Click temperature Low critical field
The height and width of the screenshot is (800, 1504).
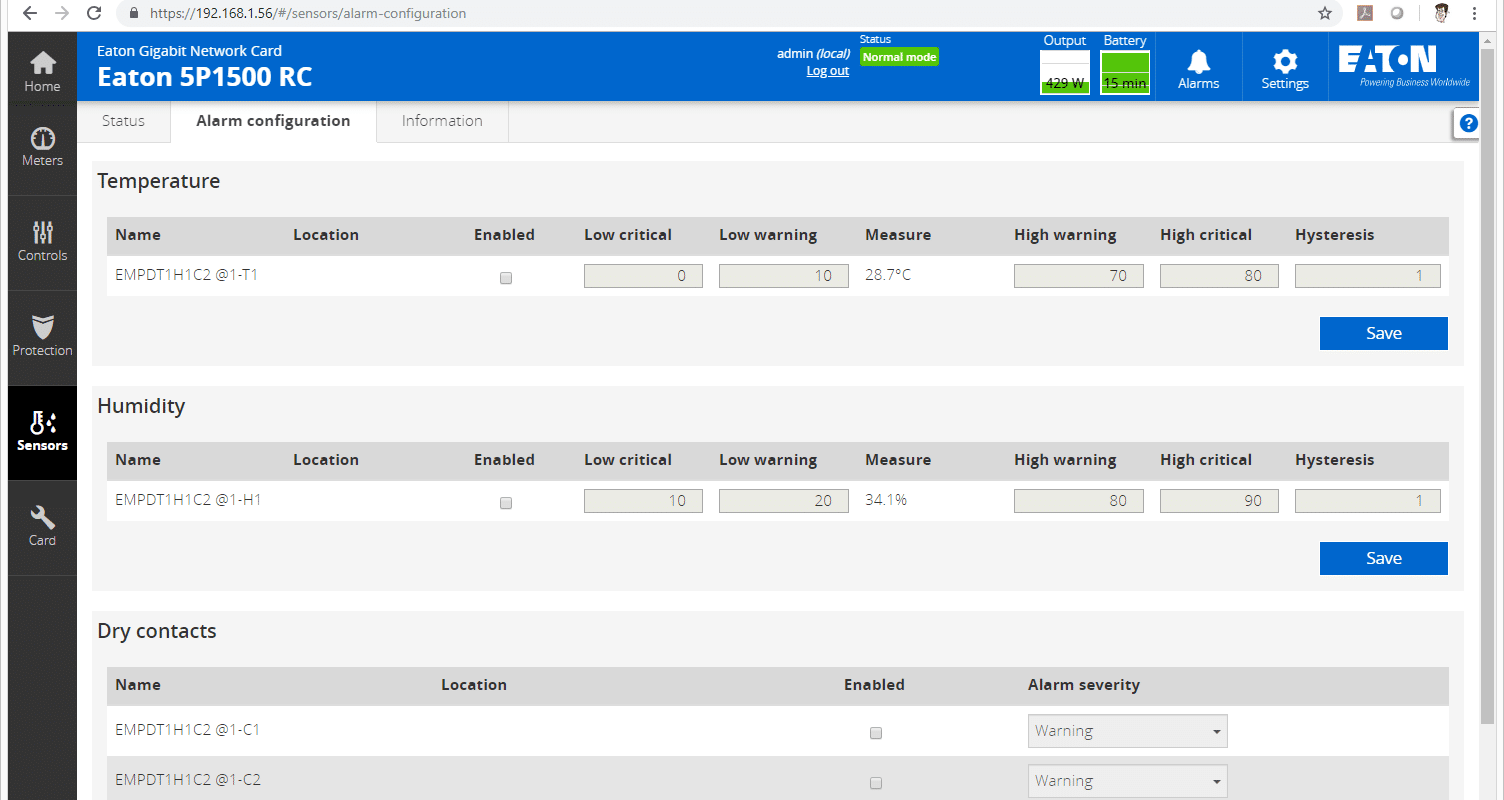pyautogui.click(x=643, y=276)
